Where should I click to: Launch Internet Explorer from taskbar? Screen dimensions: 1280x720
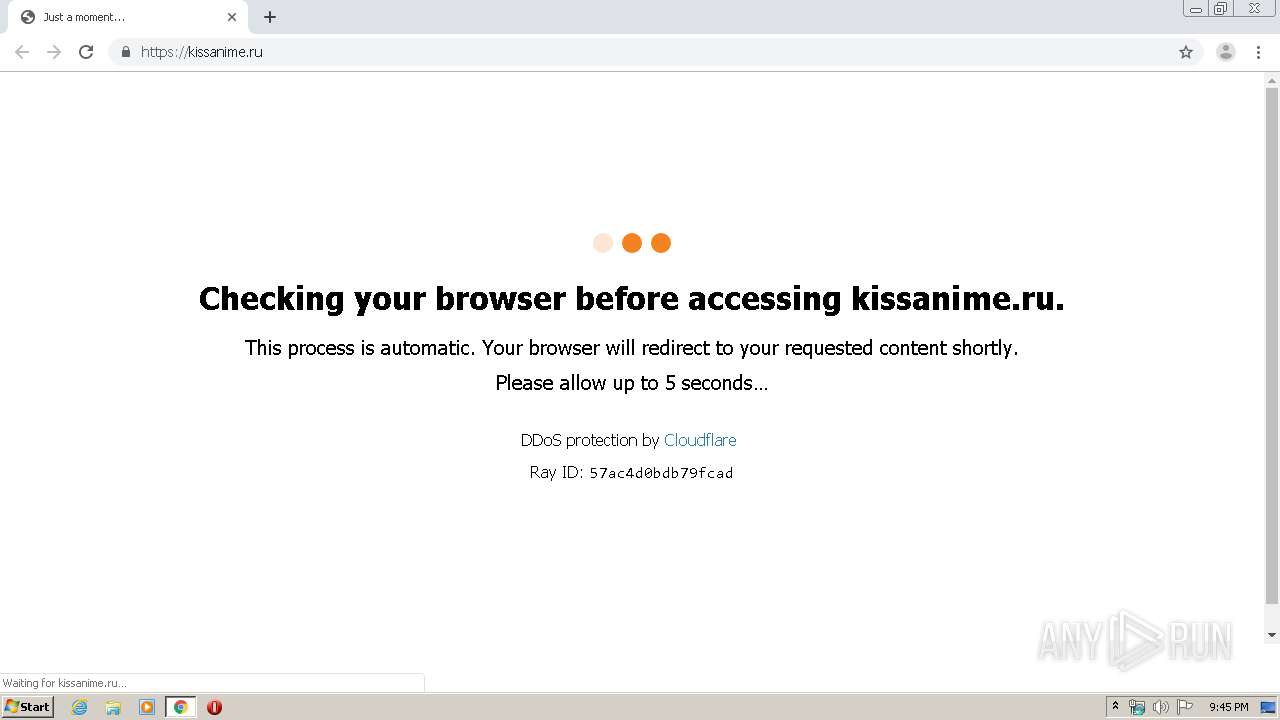[80, 707]
